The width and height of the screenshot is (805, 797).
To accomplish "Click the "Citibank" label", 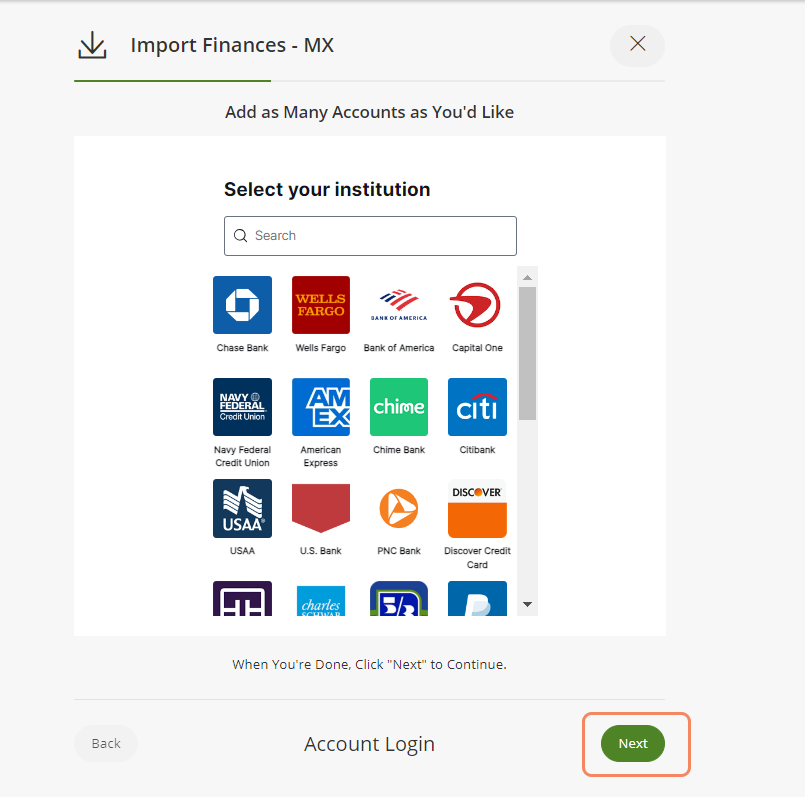I will click(x=477, y=450).
